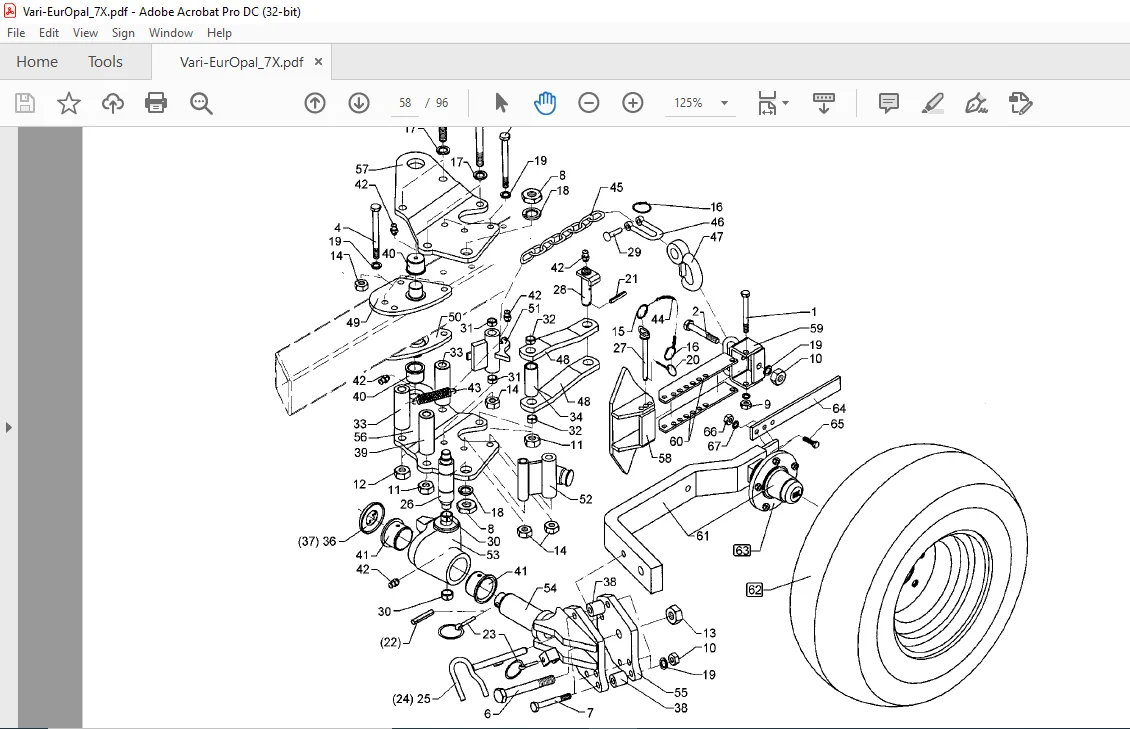Screen dimensions: 1130x729
Task: Click the Adobe Acrobat title bar icon
Action: point(10,12)
